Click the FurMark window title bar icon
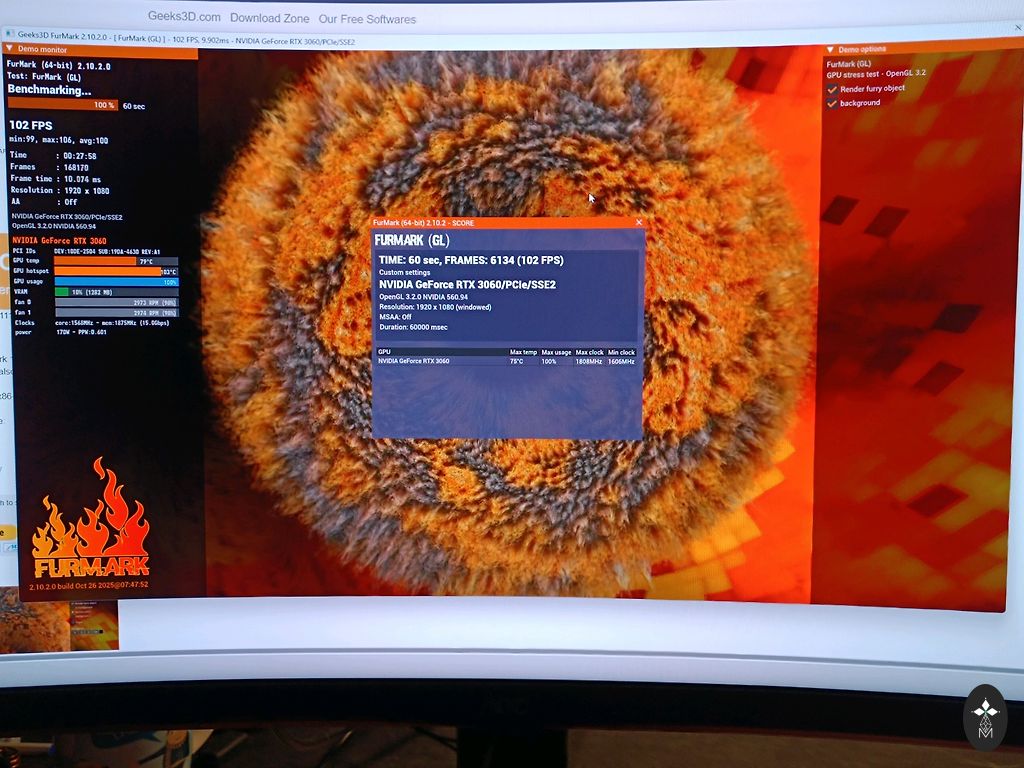 click(x=9, y=34)
